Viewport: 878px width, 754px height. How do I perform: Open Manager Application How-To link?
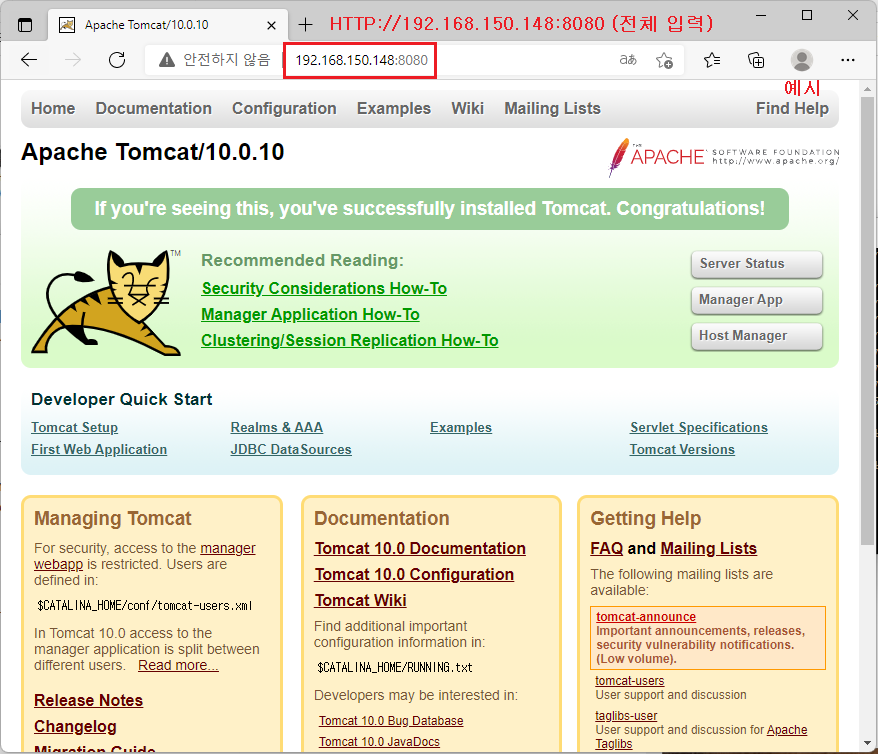coord(310,315)
